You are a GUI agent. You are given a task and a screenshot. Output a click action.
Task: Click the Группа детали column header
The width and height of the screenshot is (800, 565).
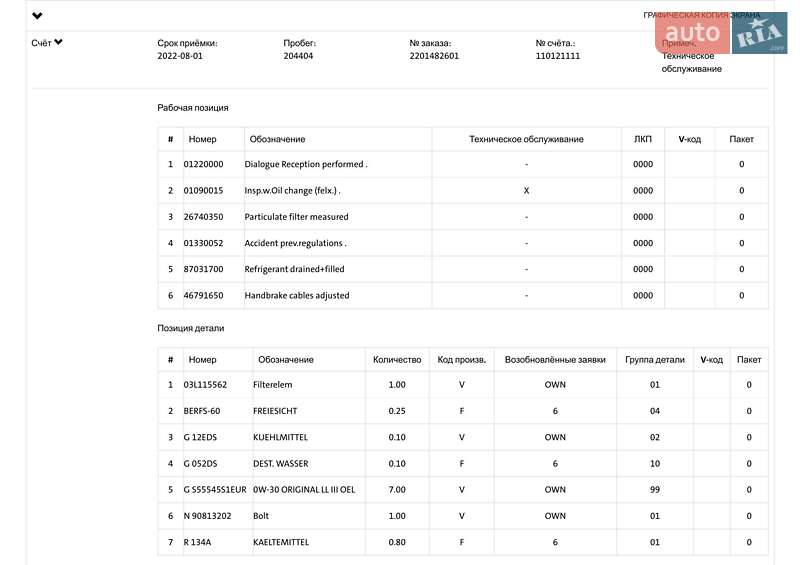tap(655, 360)
